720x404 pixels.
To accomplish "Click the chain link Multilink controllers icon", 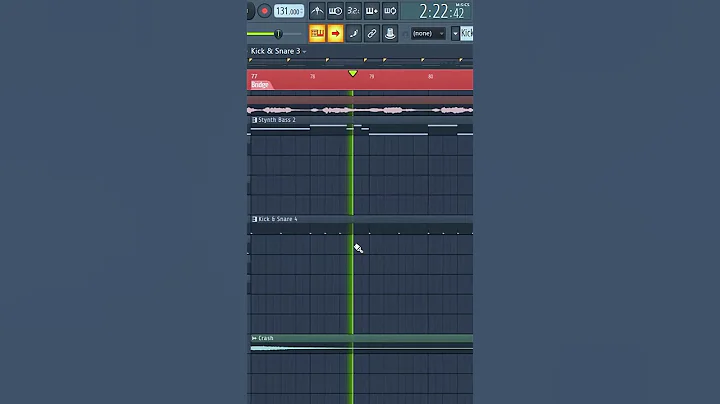I will point(372,34).
